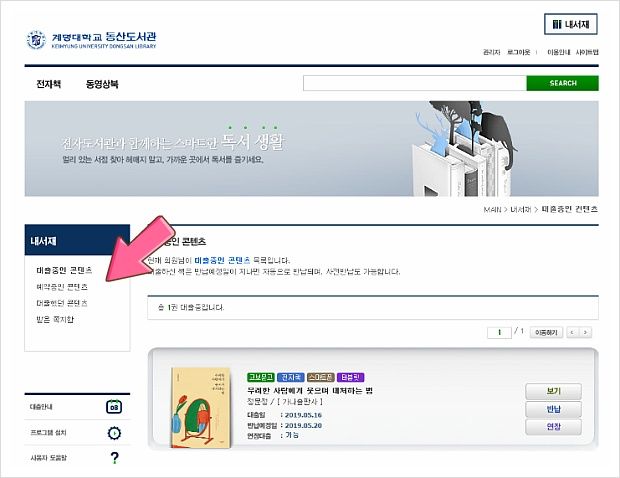620x478 pixels.
Task: Go to the previous page arrow
Action: 572,333
